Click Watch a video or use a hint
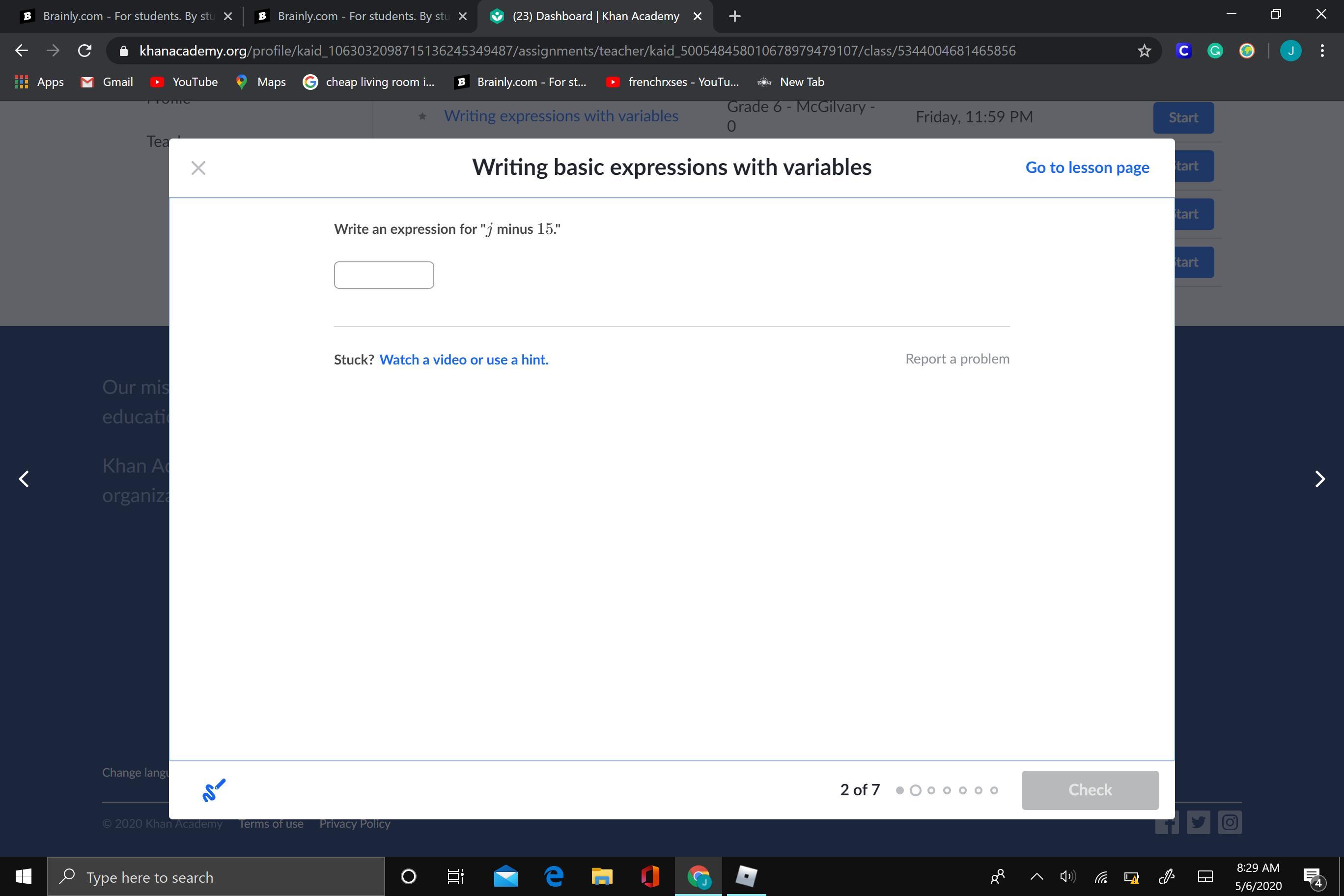Screen dimensions: 1344x896 tap(463, 360)
